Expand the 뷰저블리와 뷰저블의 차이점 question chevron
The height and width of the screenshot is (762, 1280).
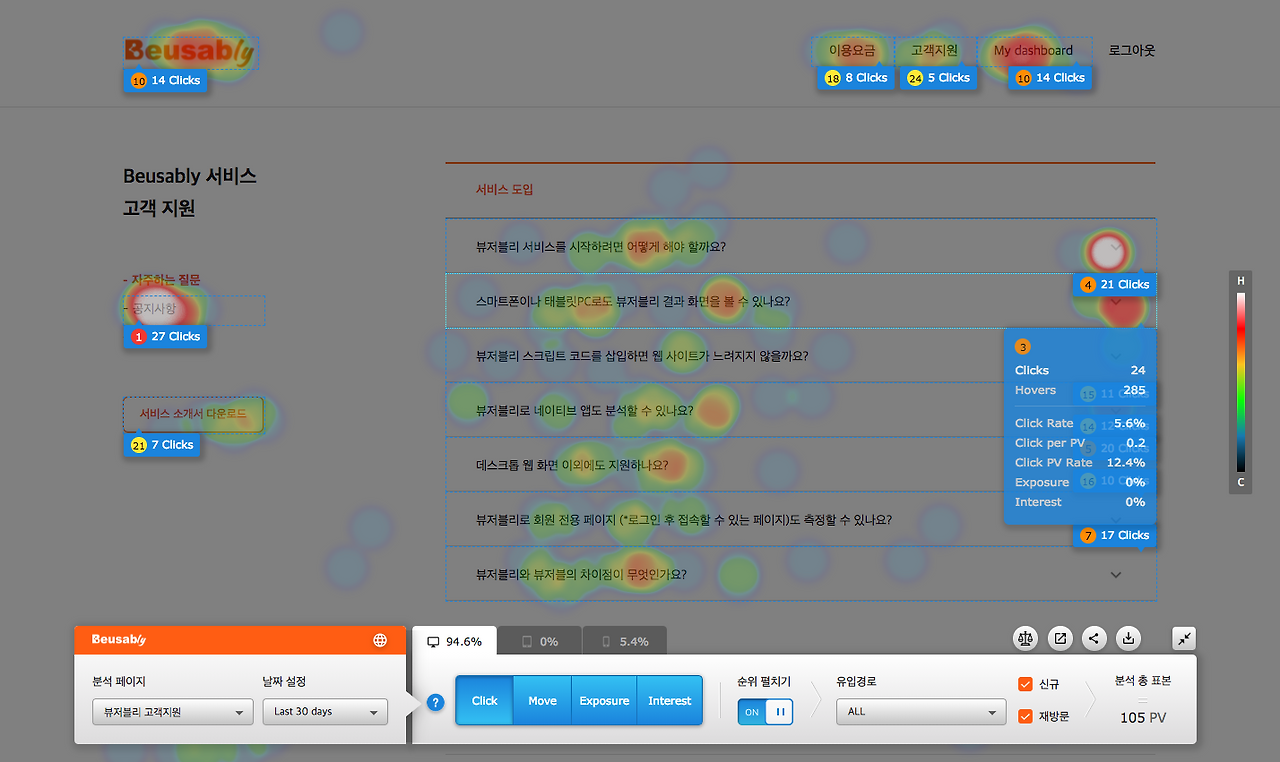[1117, 575]
